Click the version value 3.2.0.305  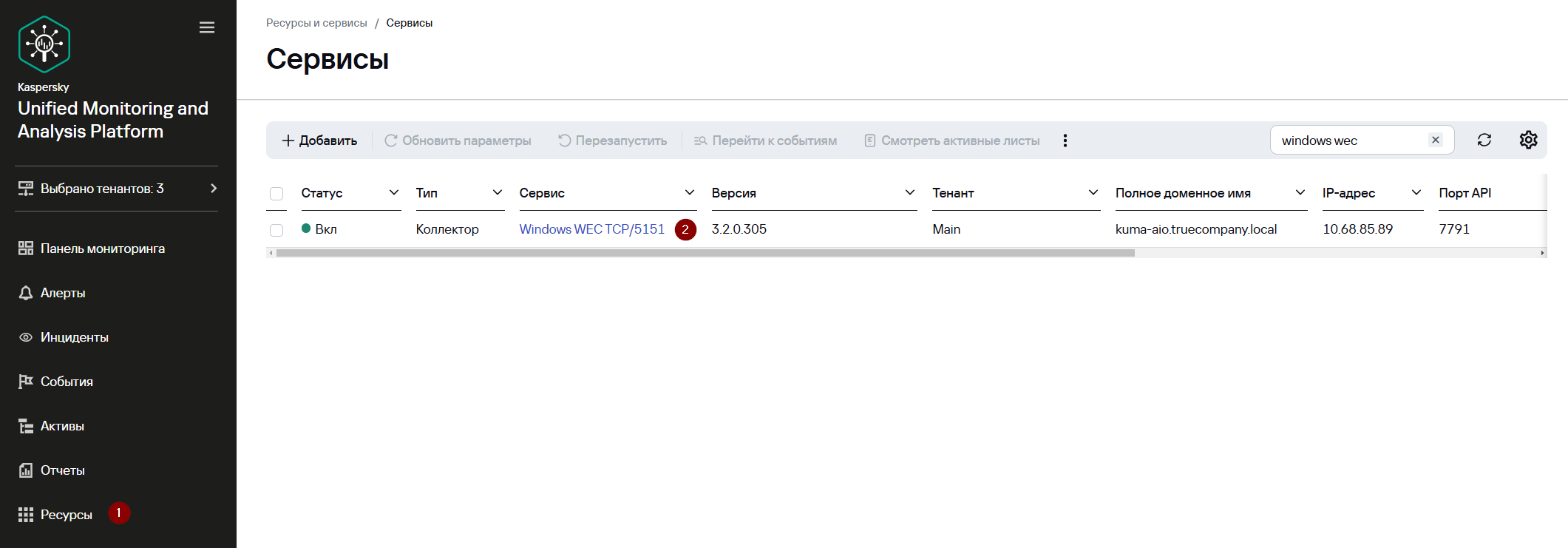point(739,229)
